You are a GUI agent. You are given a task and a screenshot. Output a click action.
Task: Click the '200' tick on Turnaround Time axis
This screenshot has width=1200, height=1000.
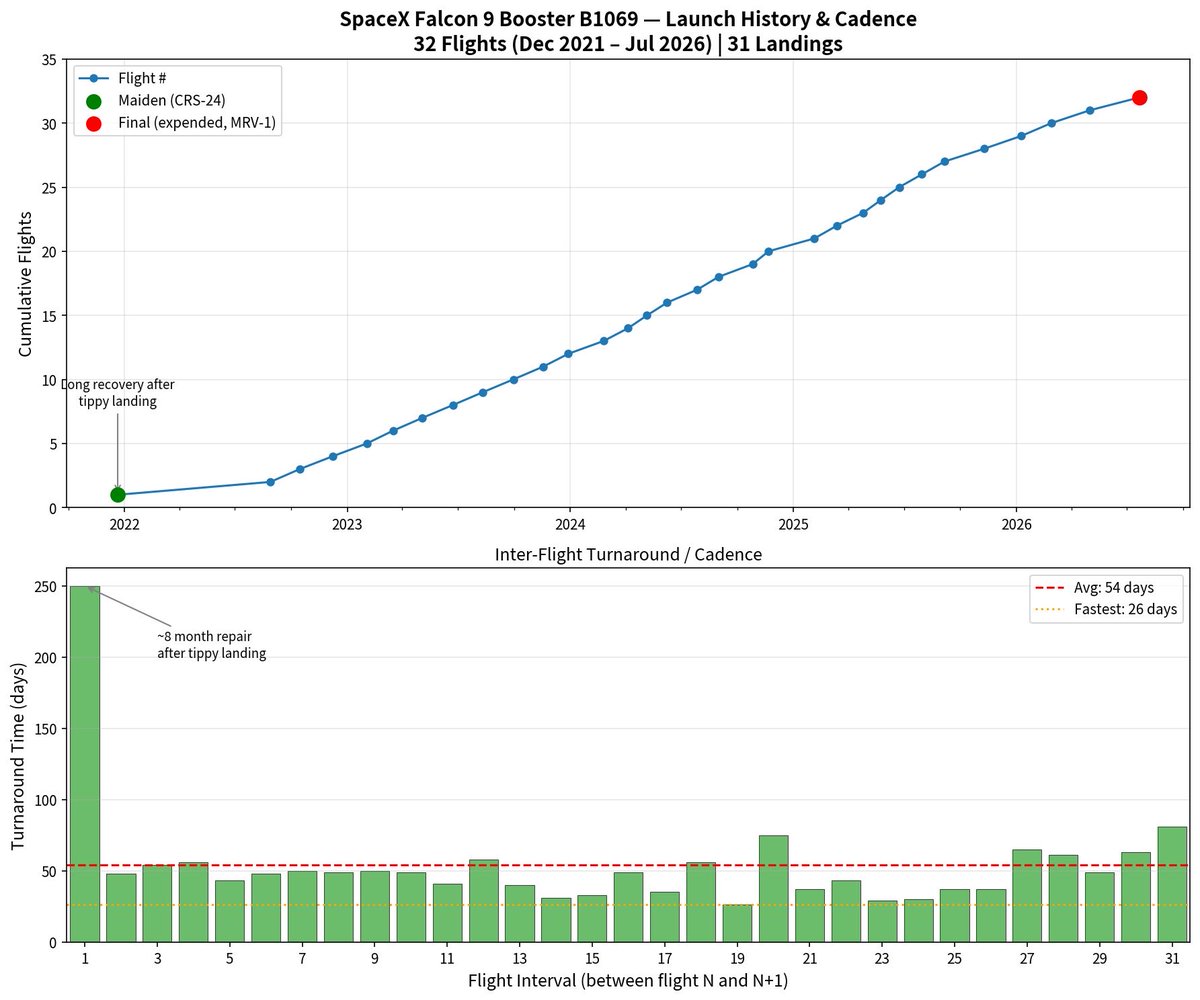tap(46, 658)
